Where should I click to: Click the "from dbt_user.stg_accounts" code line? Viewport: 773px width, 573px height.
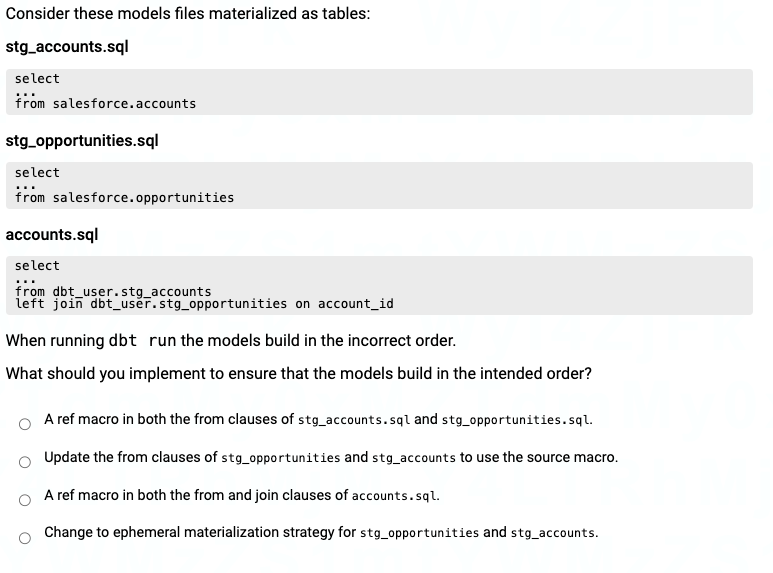point(113,292)
